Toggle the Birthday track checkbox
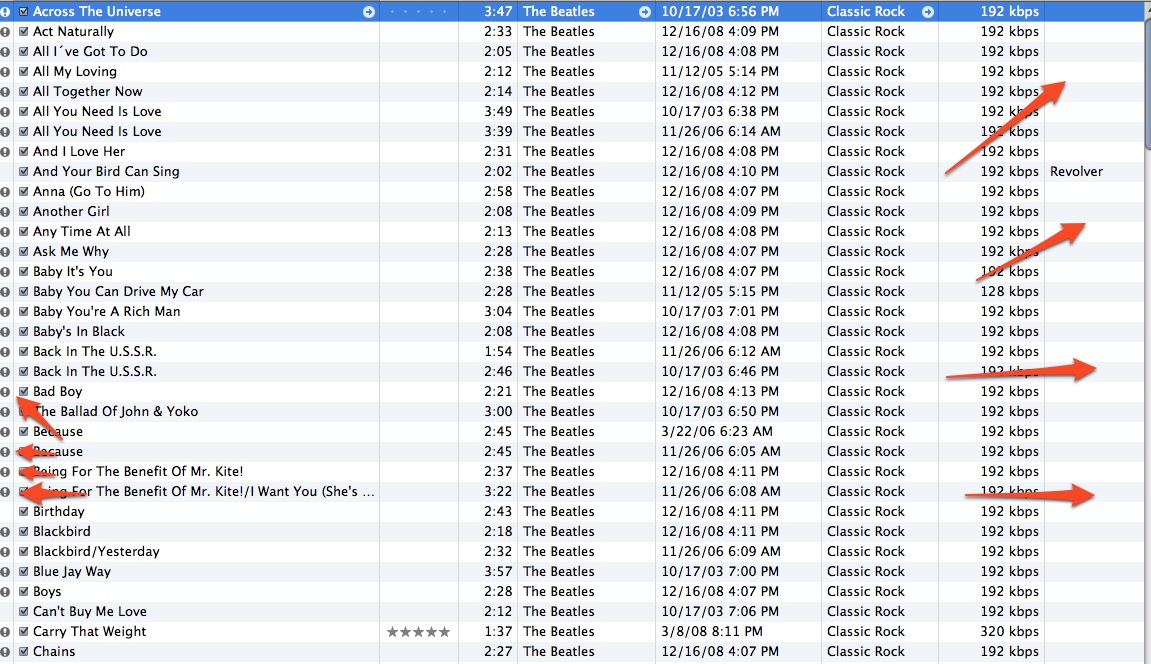The height and width of the screenshot is (664, 1151). pyautogui.click(x=23, y=511)
